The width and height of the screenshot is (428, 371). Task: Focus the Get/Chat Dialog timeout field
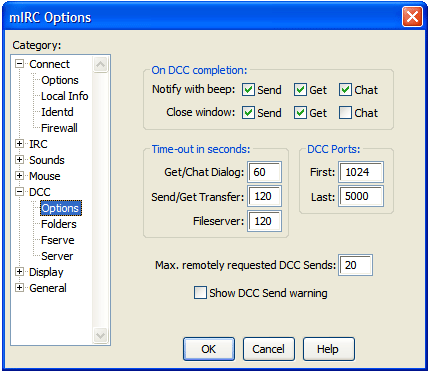264,172
